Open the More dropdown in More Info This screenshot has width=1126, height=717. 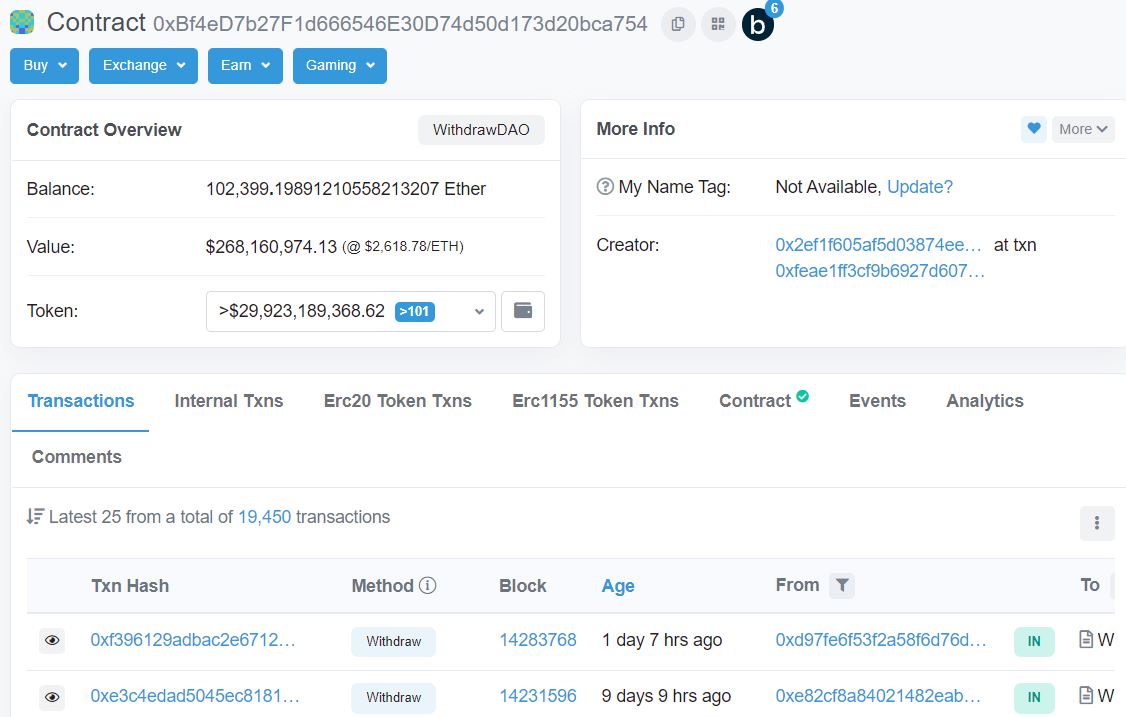click(1083, 129)
